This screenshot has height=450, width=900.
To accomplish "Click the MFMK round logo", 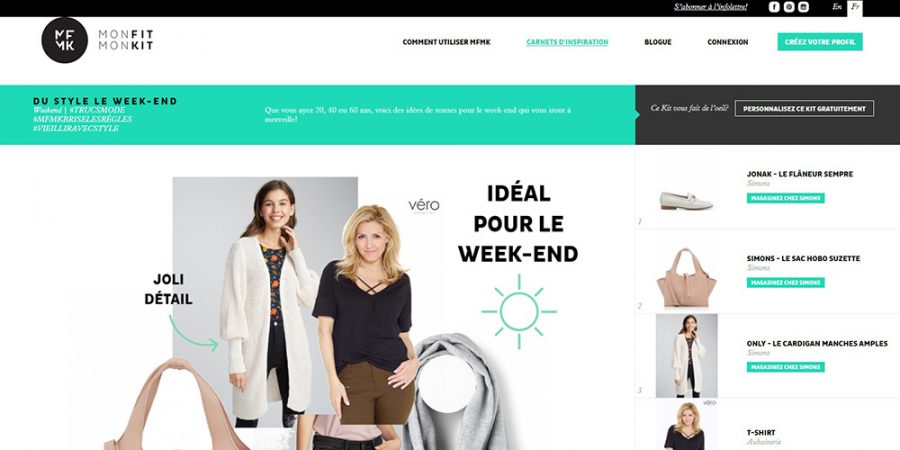I will click(x=64, y=40).
